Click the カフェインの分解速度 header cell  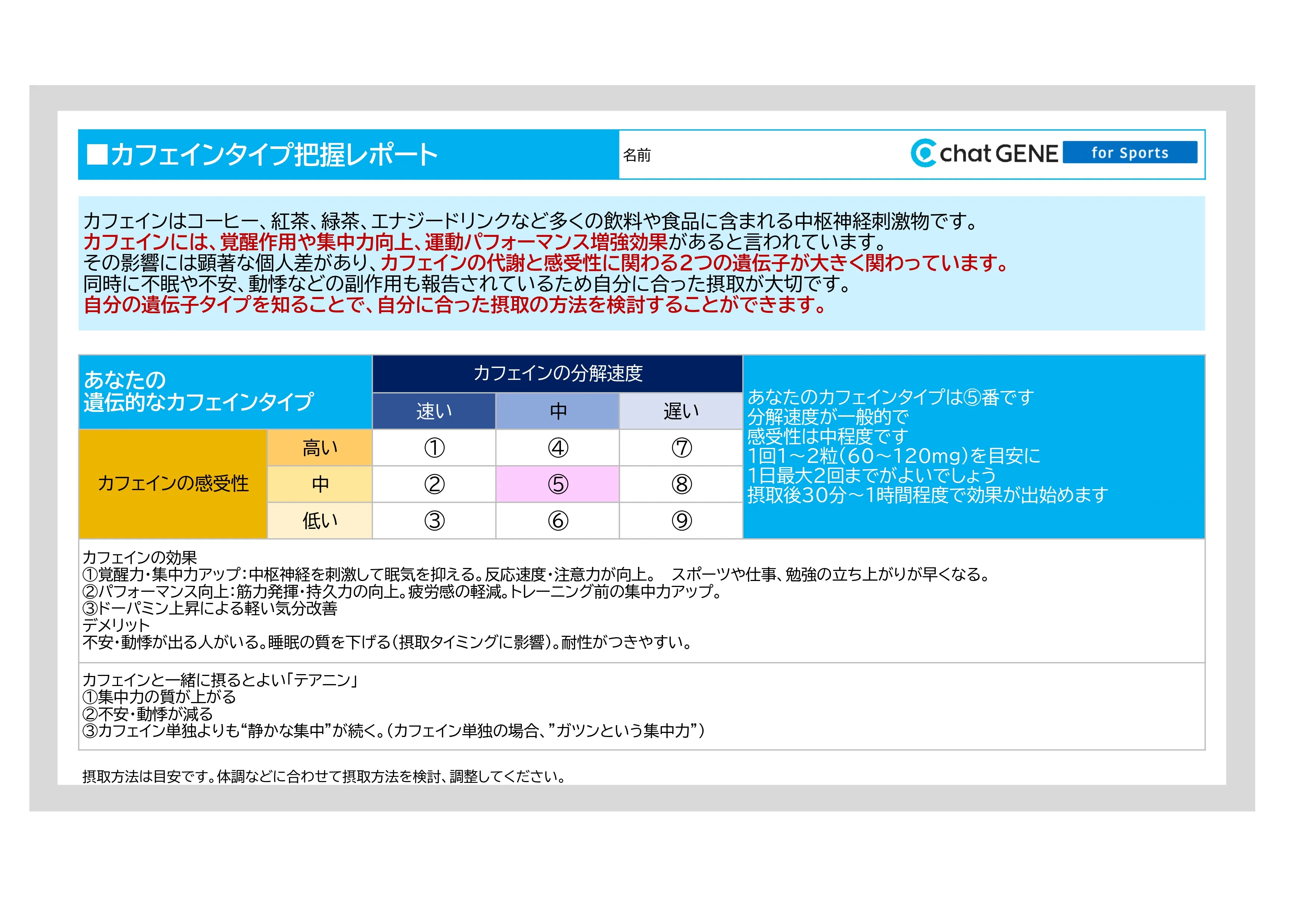[557, 374]
